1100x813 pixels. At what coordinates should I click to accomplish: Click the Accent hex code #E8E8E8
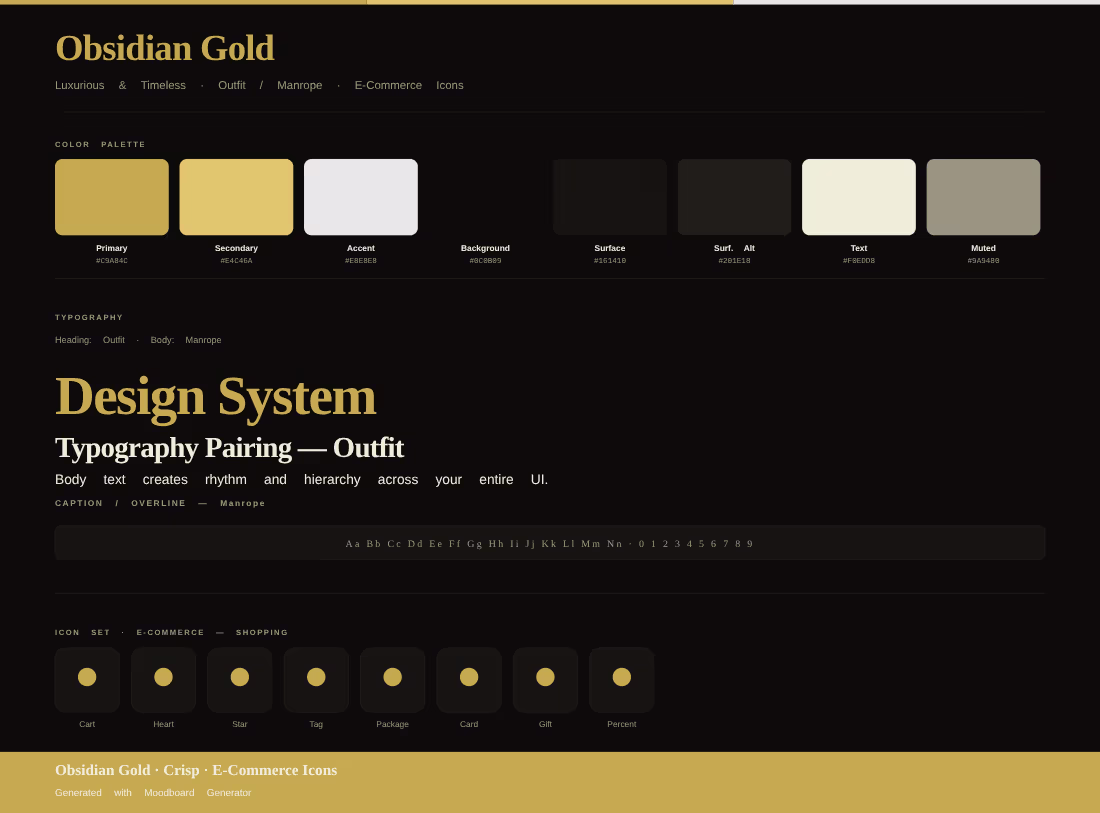pyautogui.click(x=361, y=261)
